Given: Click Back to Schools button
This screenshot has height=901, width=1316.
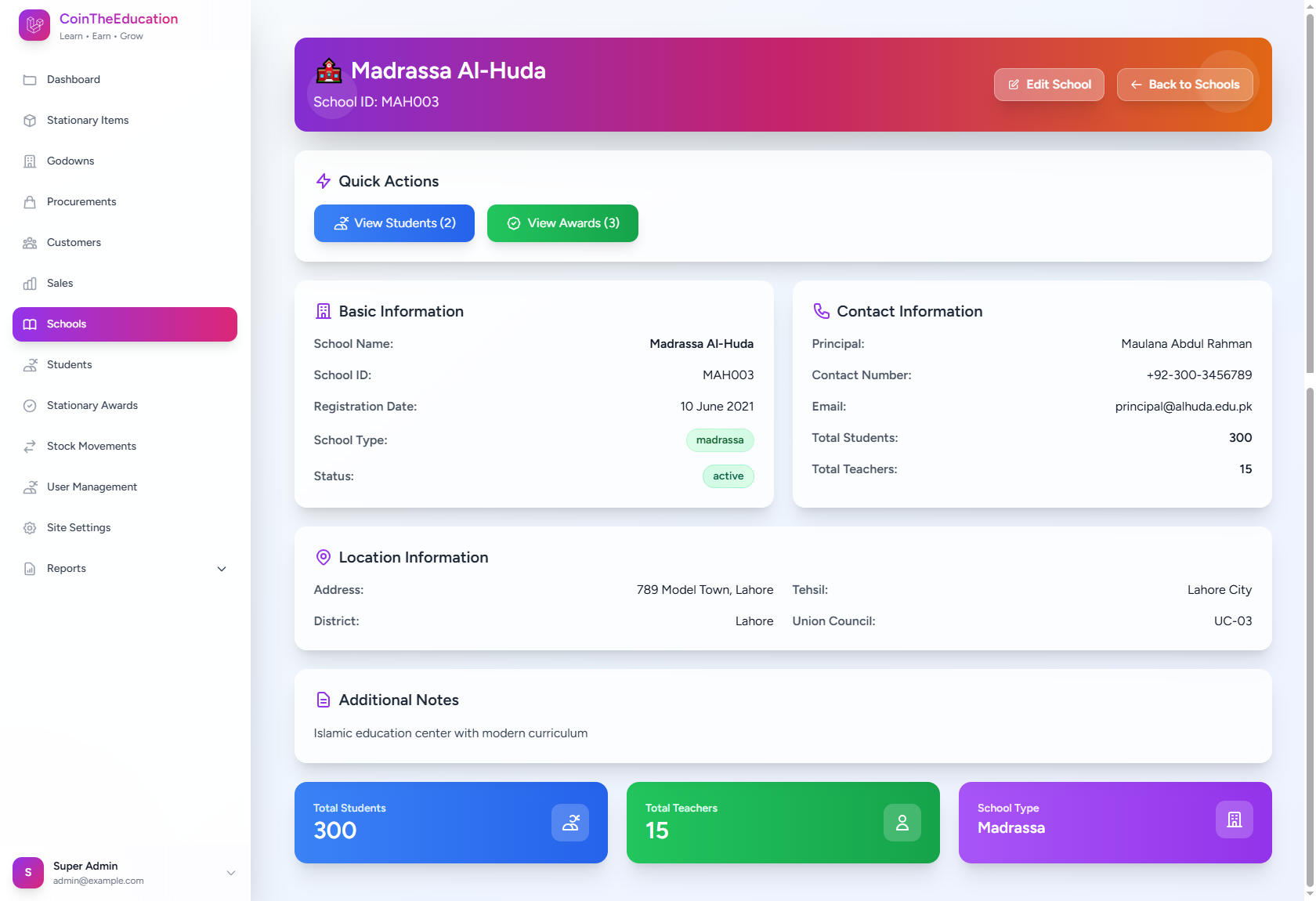Looking at the screenshot, I should coord(1184,85).
